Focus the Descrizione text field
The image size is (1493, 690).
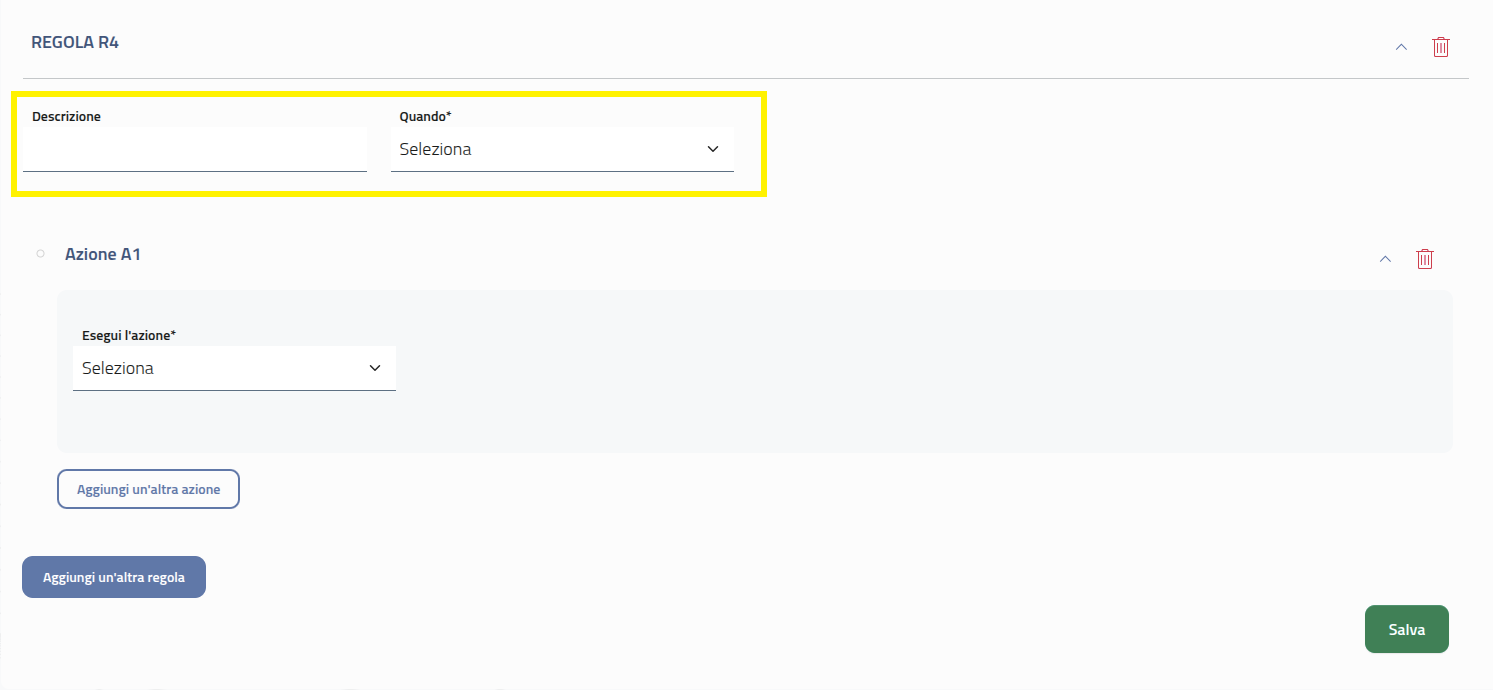tap(194, 150)
